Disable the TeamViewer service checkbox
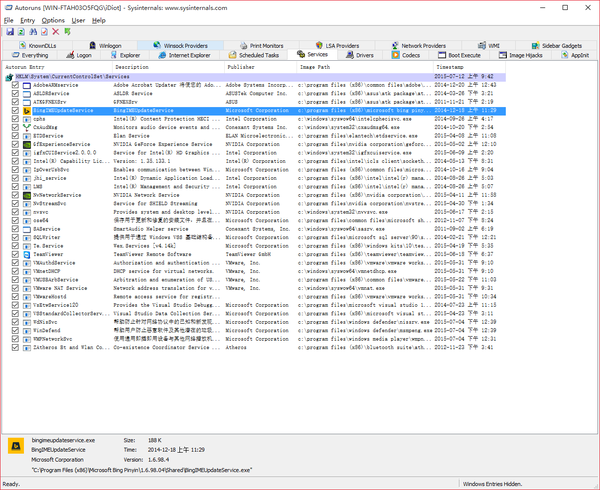600x490 pixels. click(15, 254)
